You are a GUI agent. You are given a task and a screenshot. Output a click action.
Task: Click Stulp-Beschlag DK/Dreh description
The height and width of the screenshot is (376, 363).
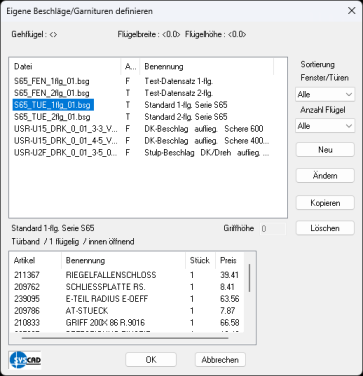(207, 153)
